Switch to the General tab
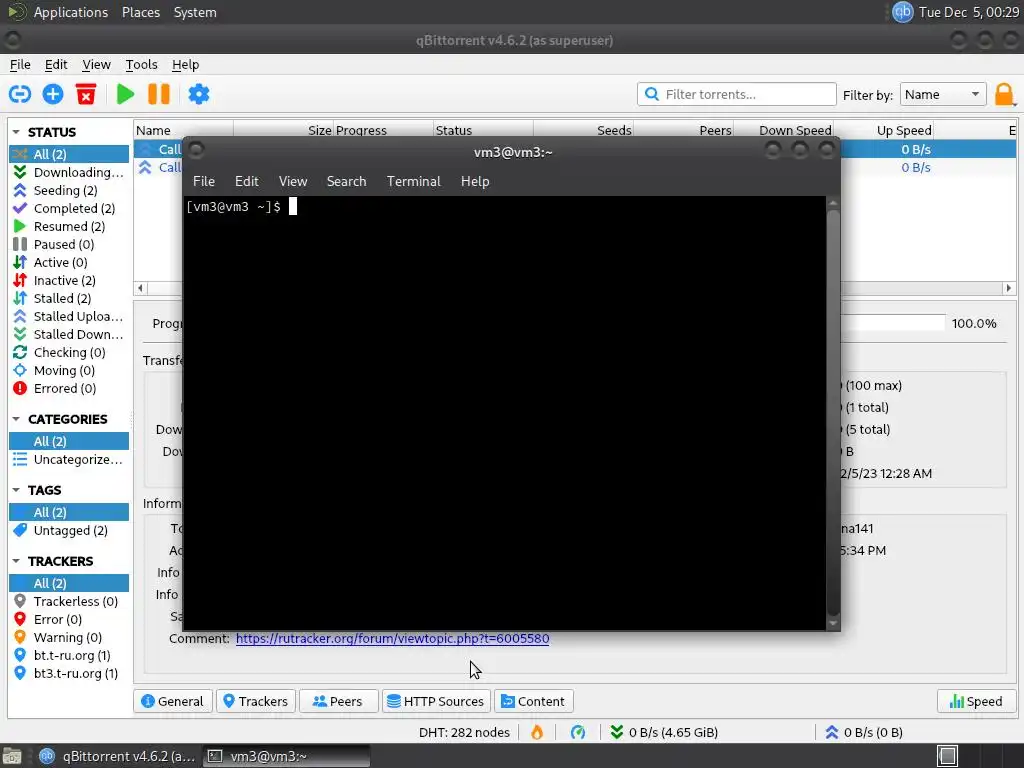This screenshot has width=1024, height=768. click(173, 701)
